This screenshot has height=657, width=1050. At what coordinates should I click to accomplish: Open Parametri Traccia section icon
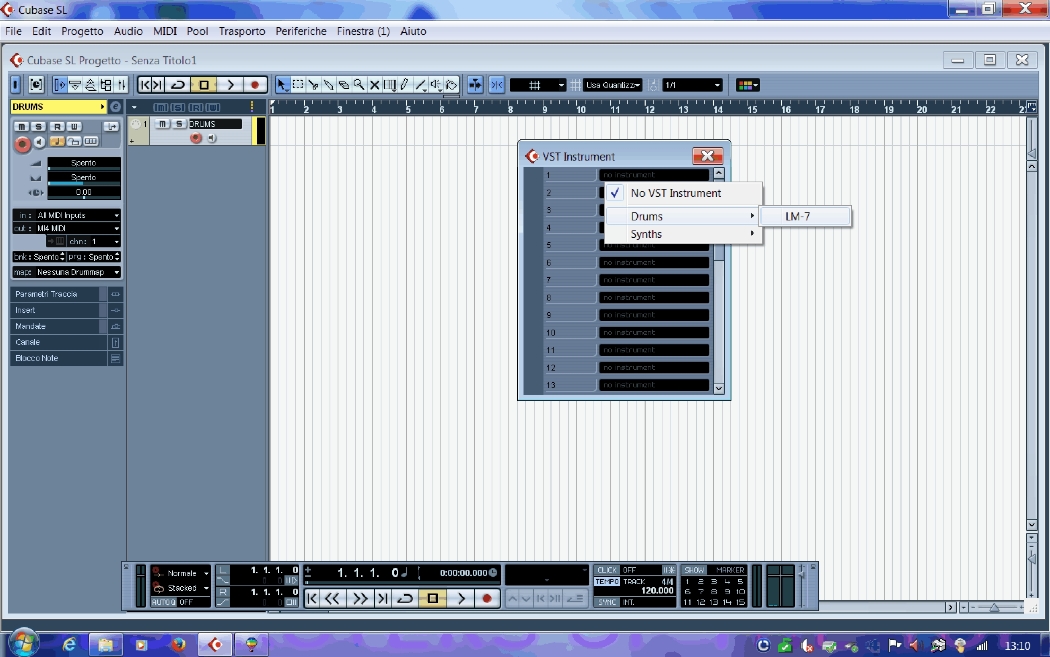tap(115, 294)
